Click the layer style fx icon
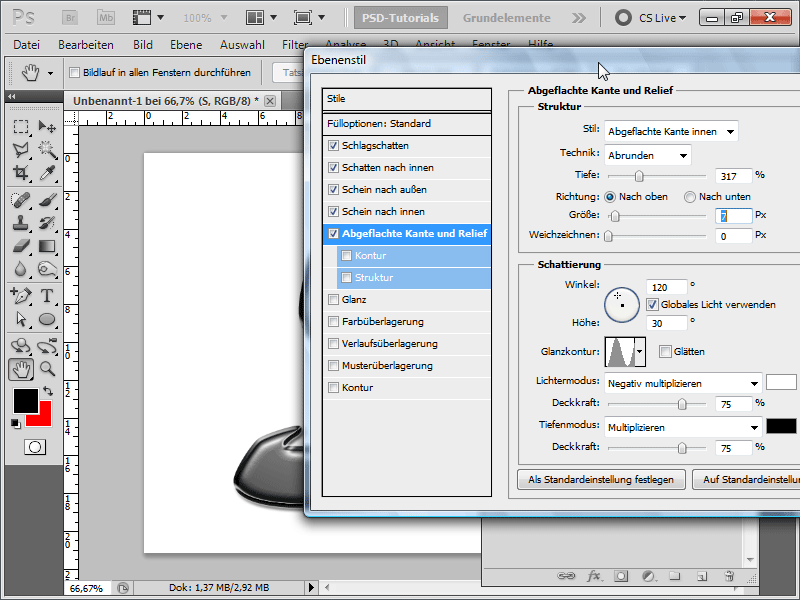This screenshot has width=800, height=600. pyautogui.click(x=594, y=576)
